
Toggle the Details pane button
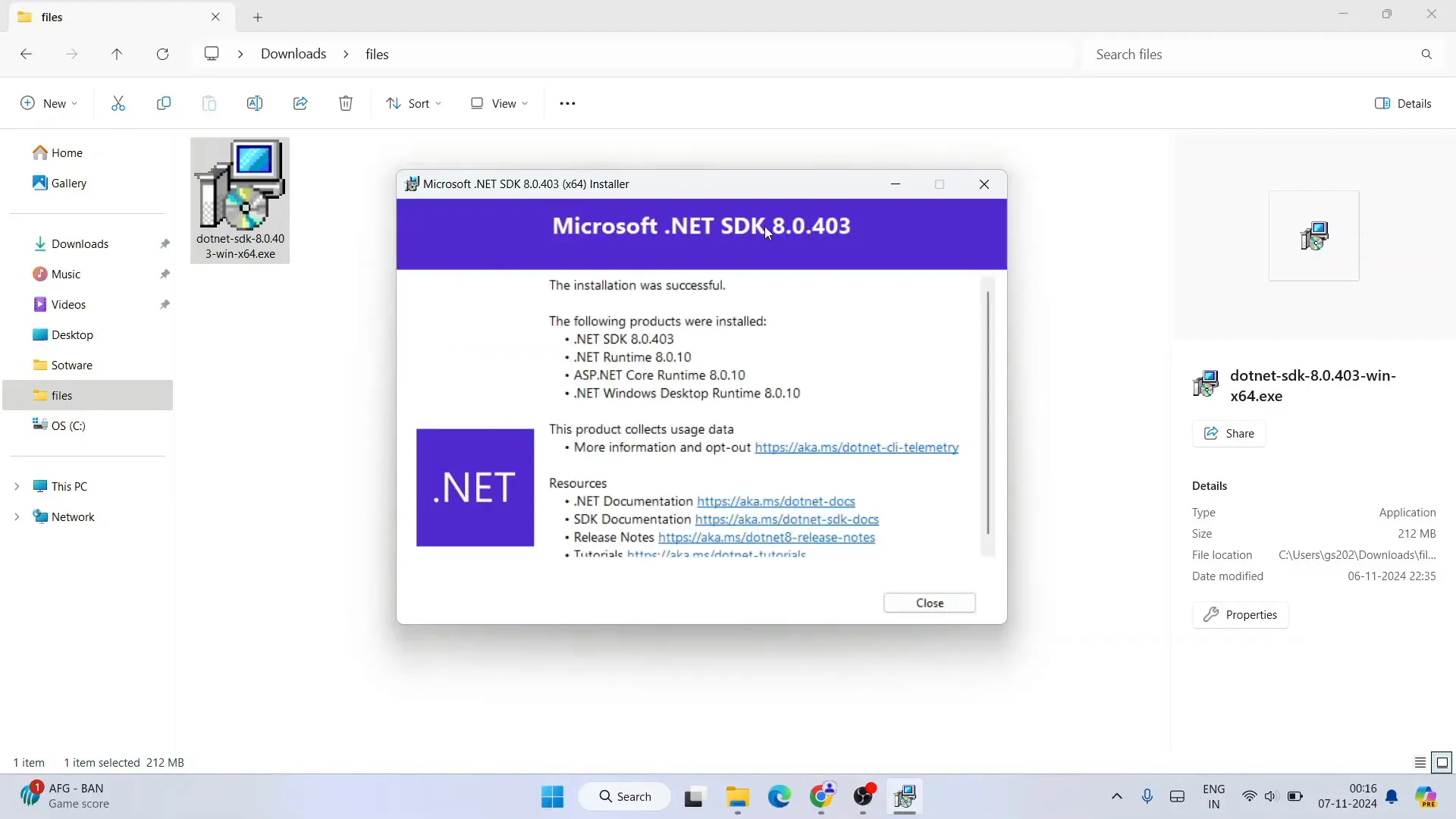click(x=1403, y=103)
